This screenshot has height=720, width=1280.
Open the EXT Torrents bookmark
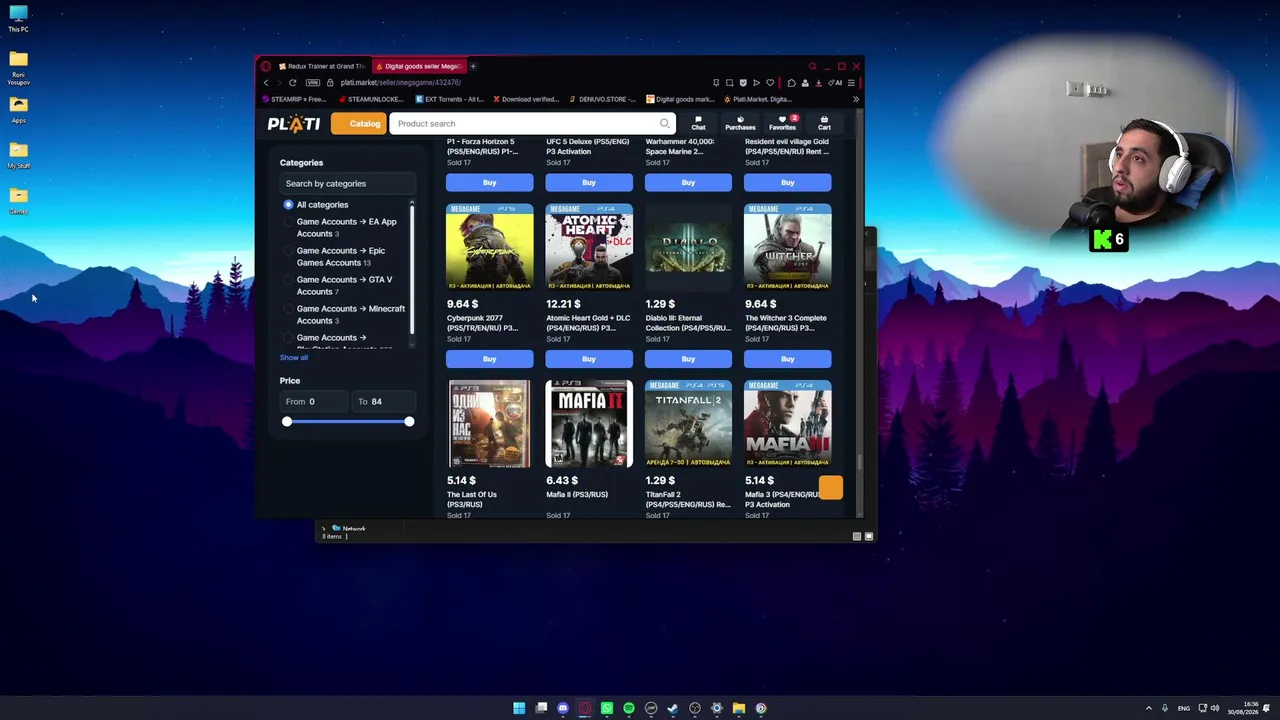(449, 99)
